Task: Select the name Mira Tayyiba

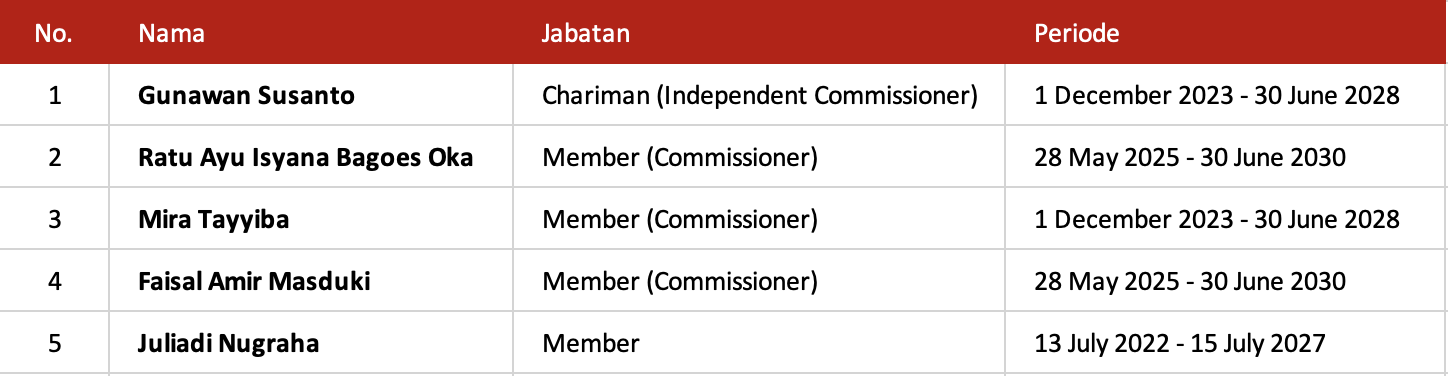Action: (x=213, y=220)
